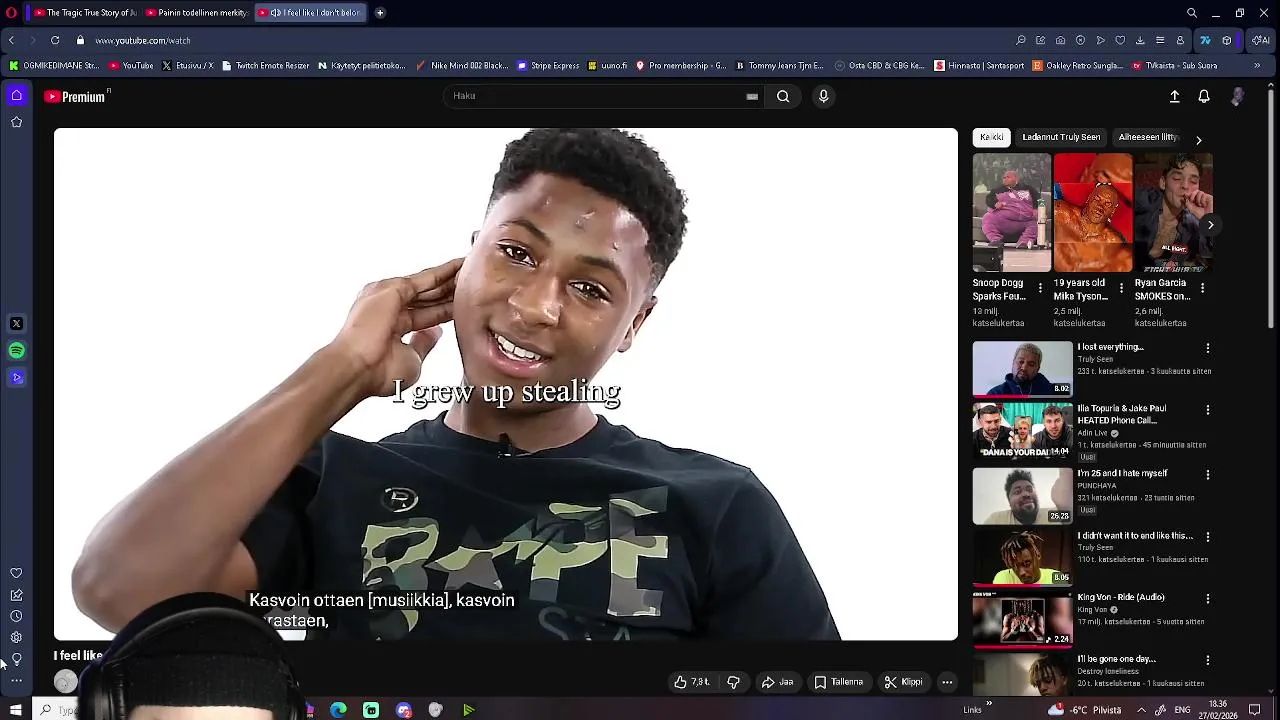Open the Opera main menu
Viewport: 1280px width, 720px height.
pyautogui.click(x=11, y=13)
